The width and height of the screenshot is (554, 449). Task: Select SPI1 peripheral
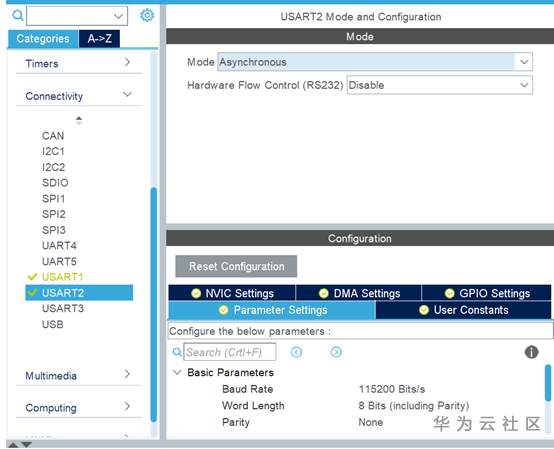tap(53, 199)
